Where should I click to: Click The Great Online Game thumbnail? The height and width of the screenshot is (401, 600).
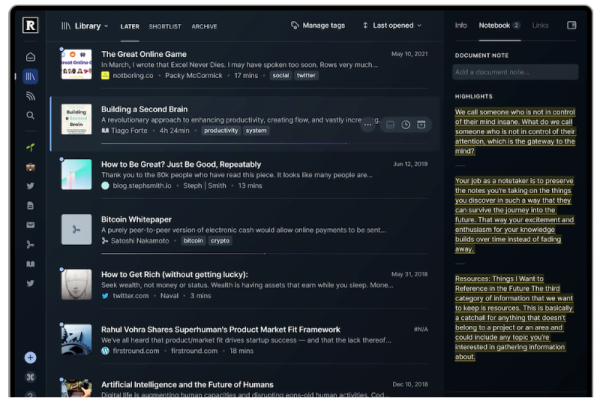(x=77, y=64)
